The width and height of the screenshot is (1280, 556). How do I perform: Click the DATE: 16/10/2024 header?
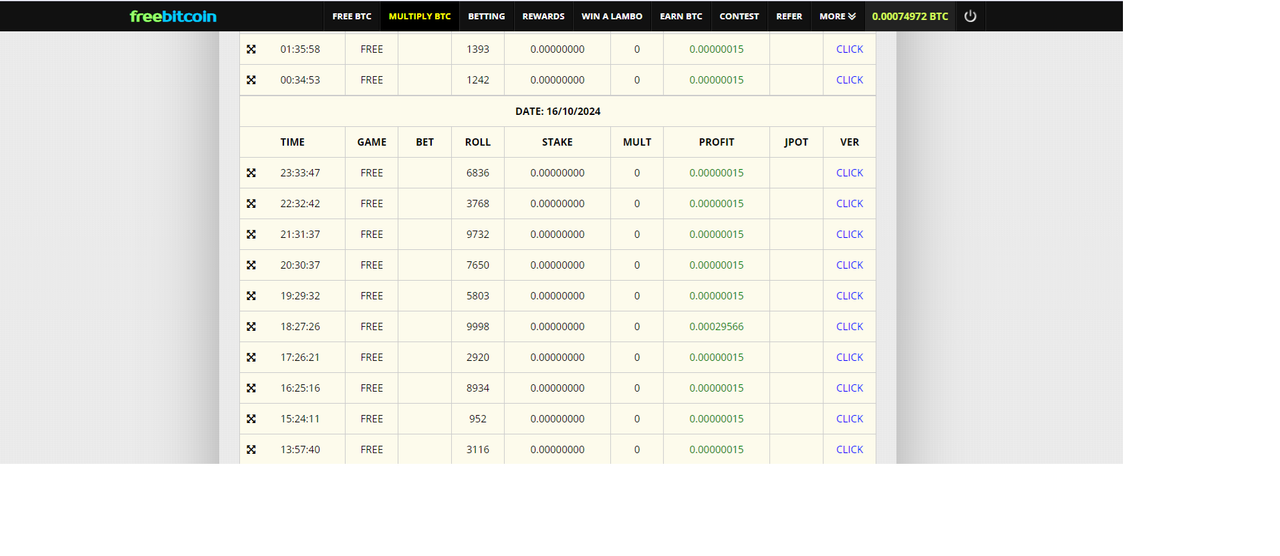coord(558,112)
